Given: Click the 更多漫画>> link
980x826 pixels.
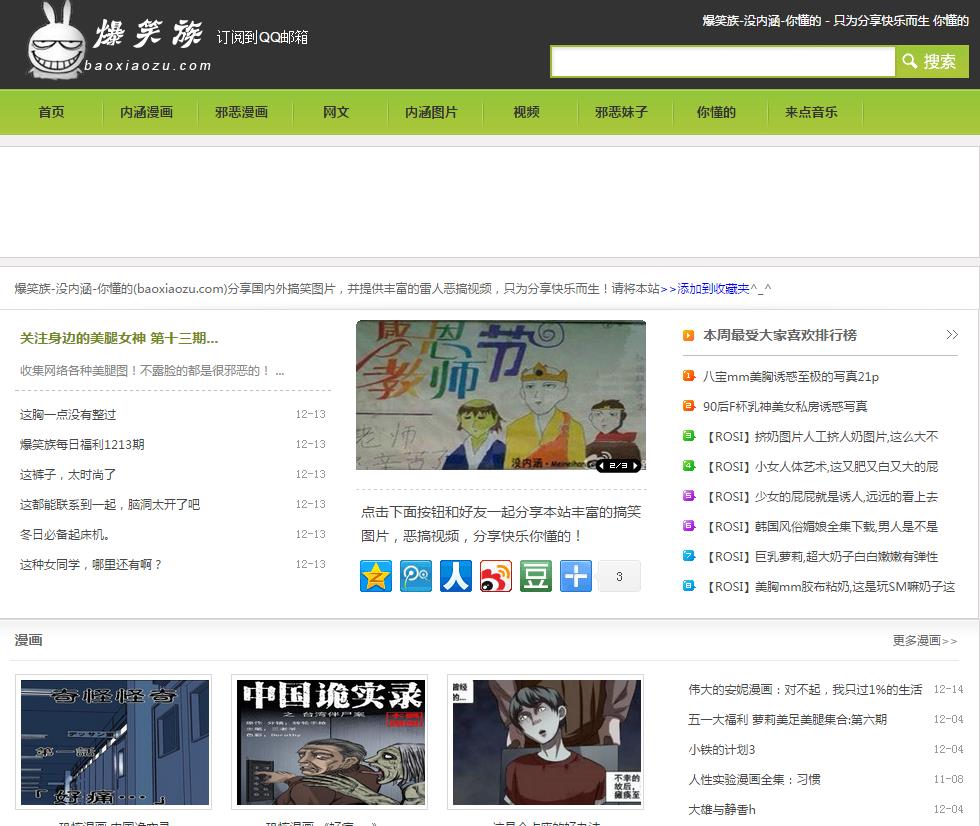Looking at the screenshot, I should pos(924,640).
